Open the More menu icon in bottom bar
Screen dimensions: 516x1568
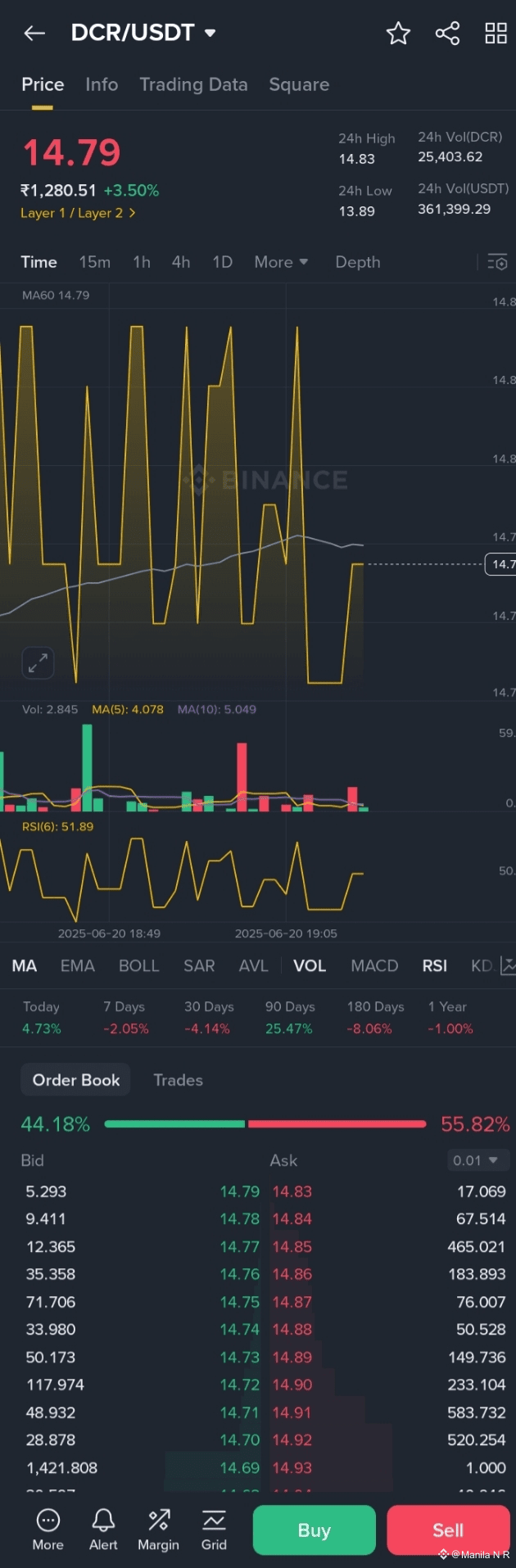click(48, 1530)
